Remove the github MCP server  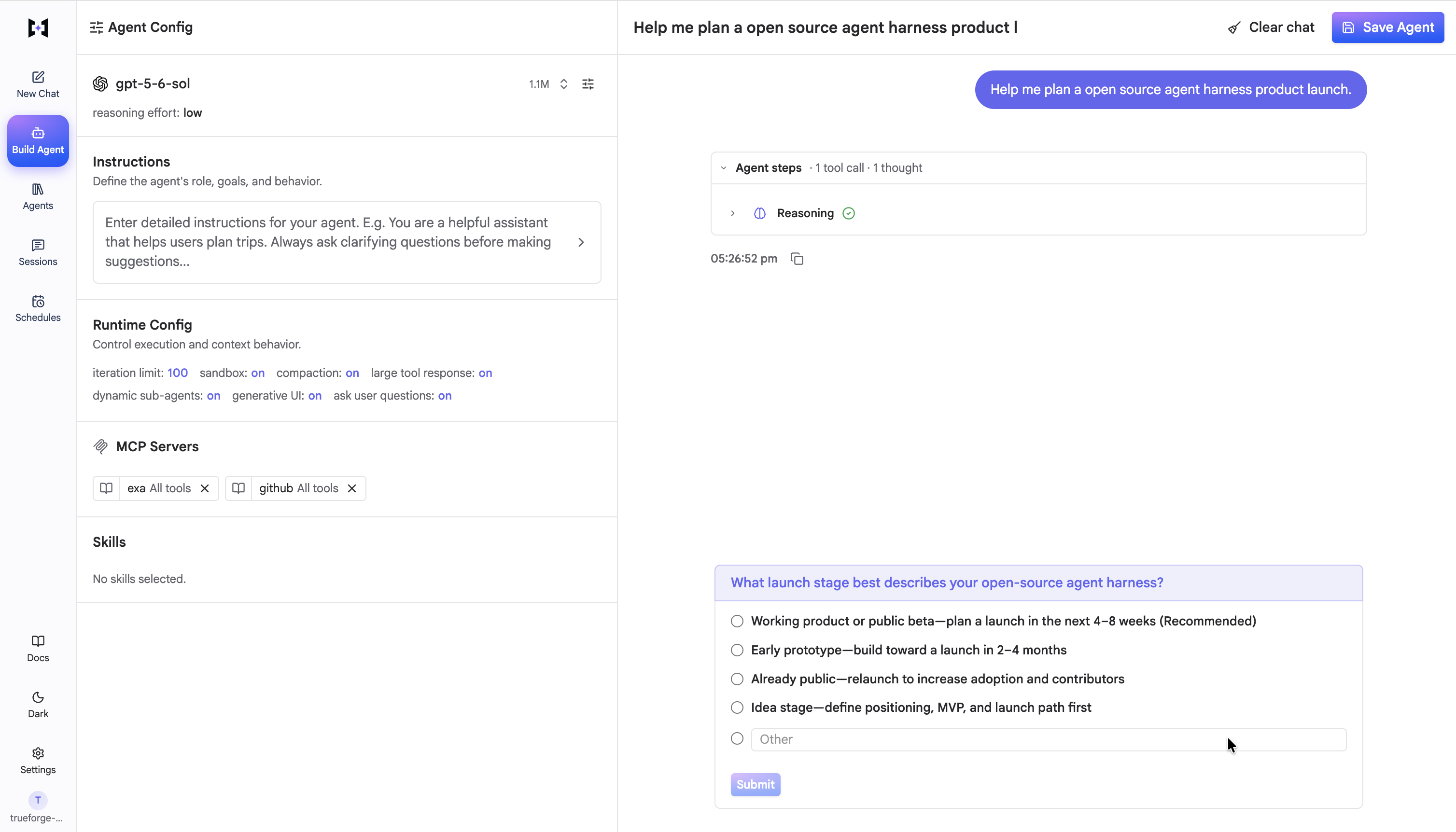pos(352,488)
